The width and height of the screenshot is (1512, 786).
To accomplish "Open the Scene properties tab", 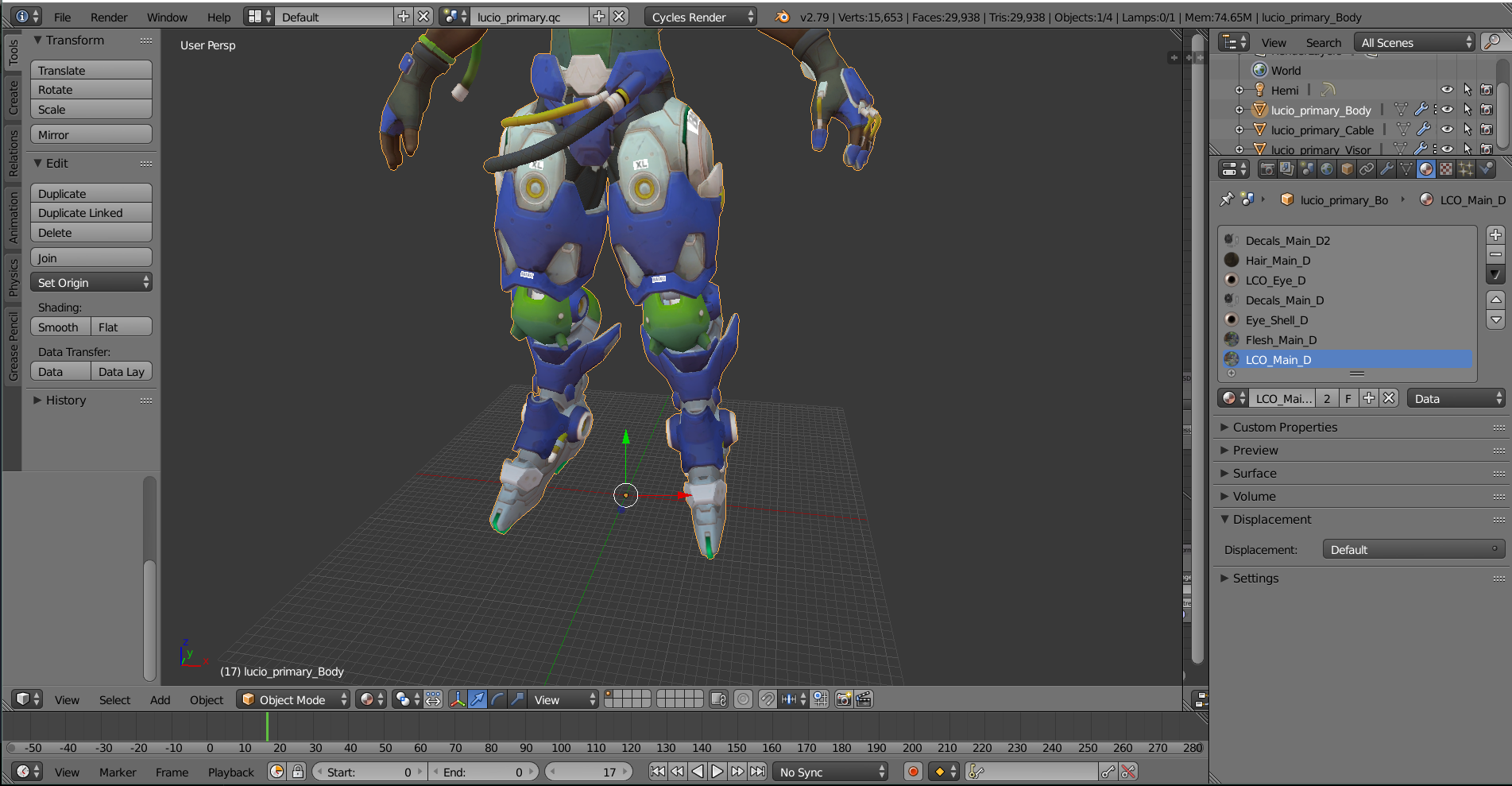I will click(x=1307, y=168).
